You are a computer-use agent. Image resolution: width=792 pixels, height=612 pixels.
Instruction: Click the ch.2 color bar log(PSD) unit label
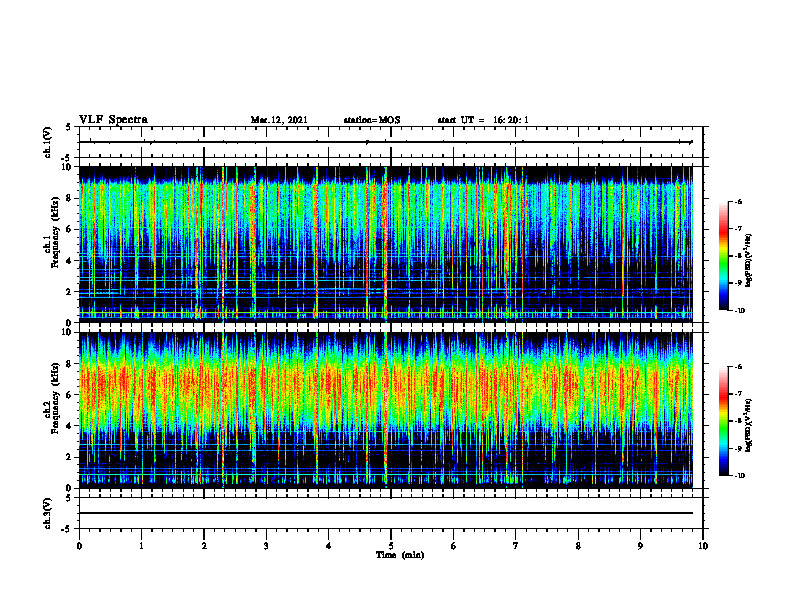pos(749,425)
